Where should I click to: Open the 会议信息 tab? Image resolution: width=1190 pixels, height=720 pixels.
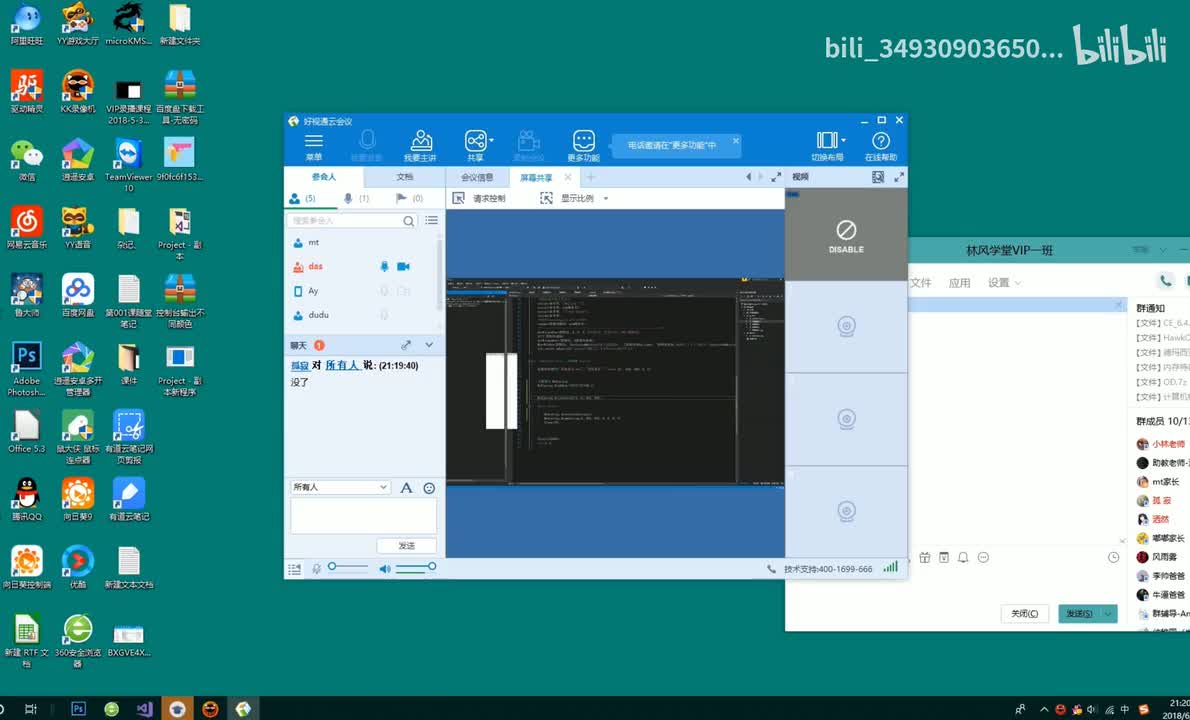pos(477,178)
